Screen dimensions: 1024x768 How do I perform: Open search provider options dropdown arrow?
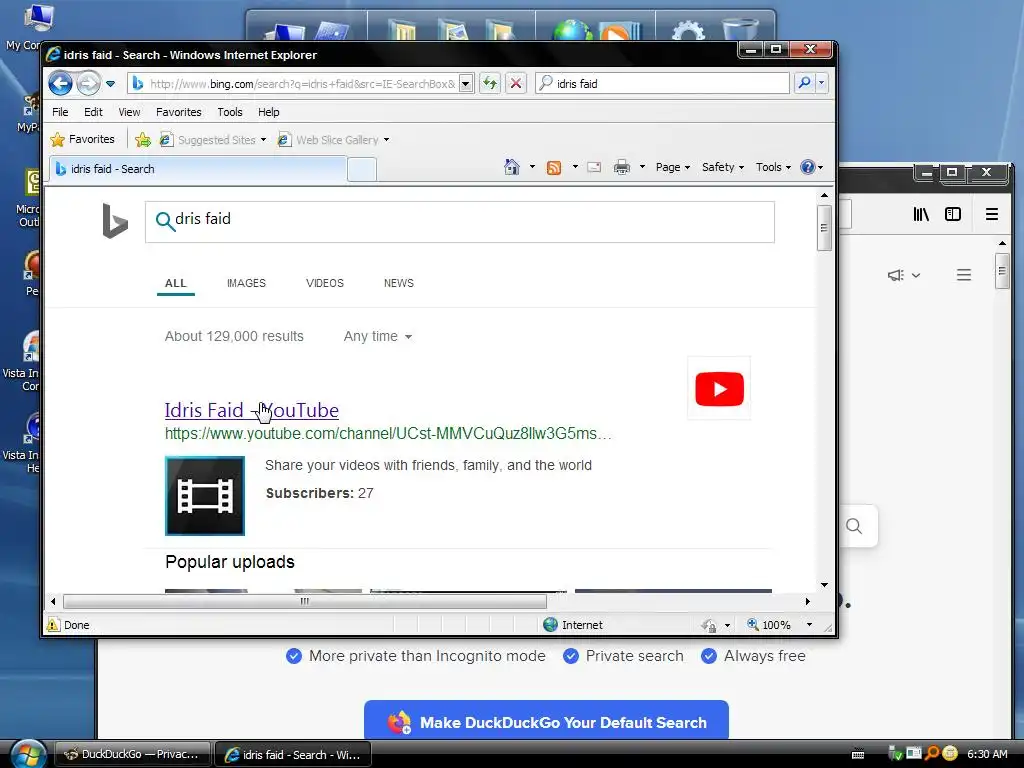[x=822, y=83]
